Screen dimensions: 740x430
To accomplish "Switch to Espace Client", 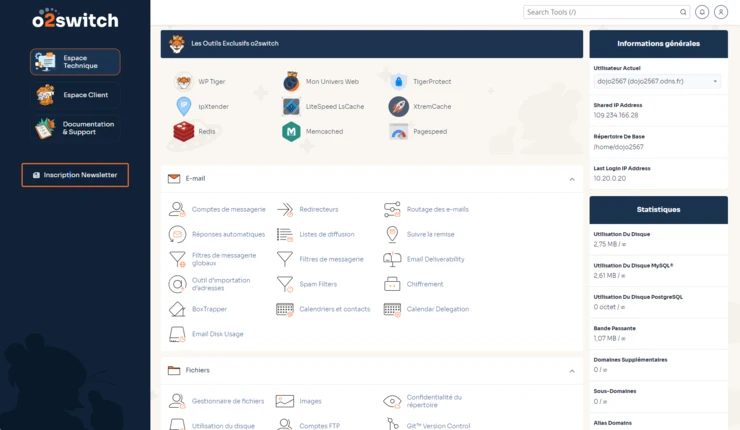I will coord(75,95).
